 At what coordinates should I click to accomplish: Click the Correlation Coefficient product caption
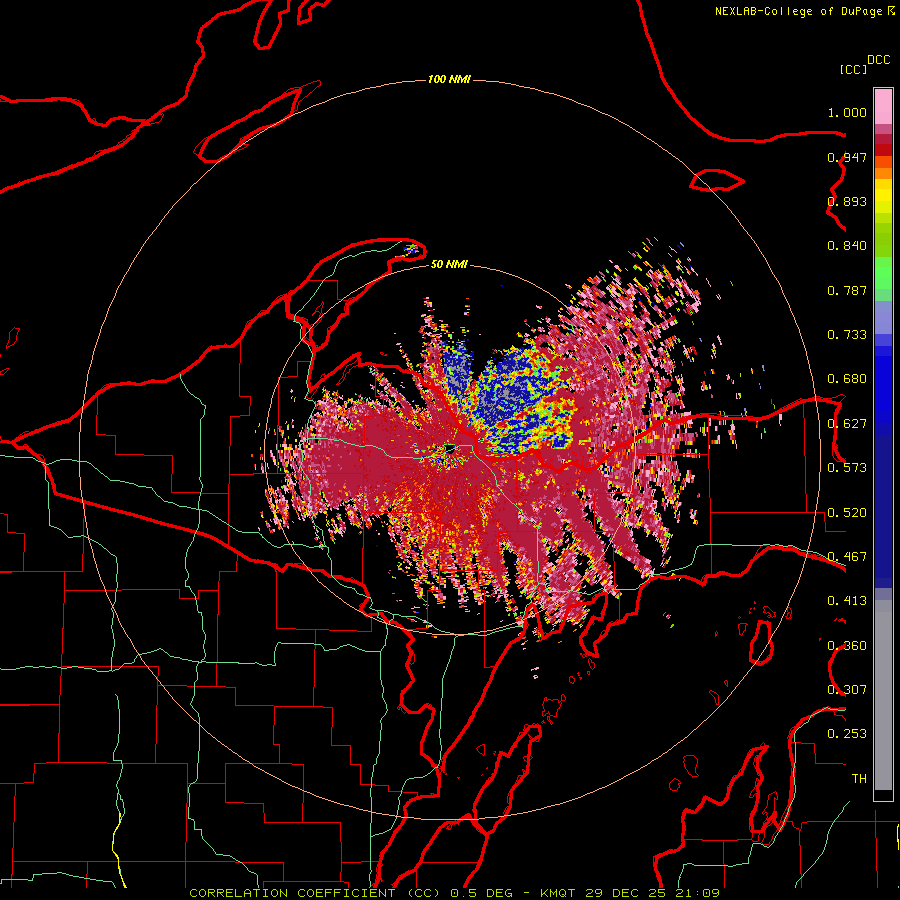point(455,893)
